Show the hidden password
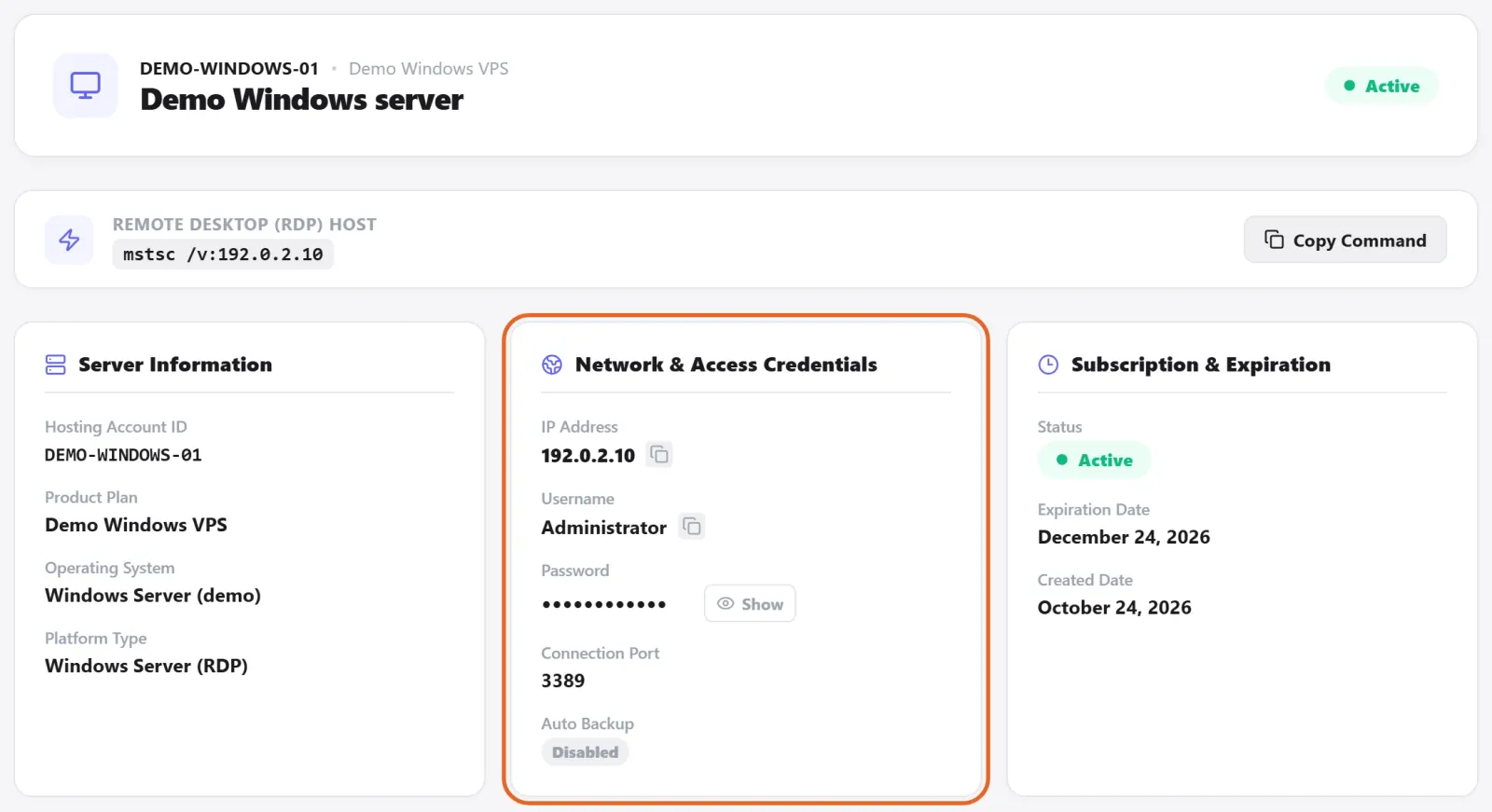 click(x=750, y=603)
